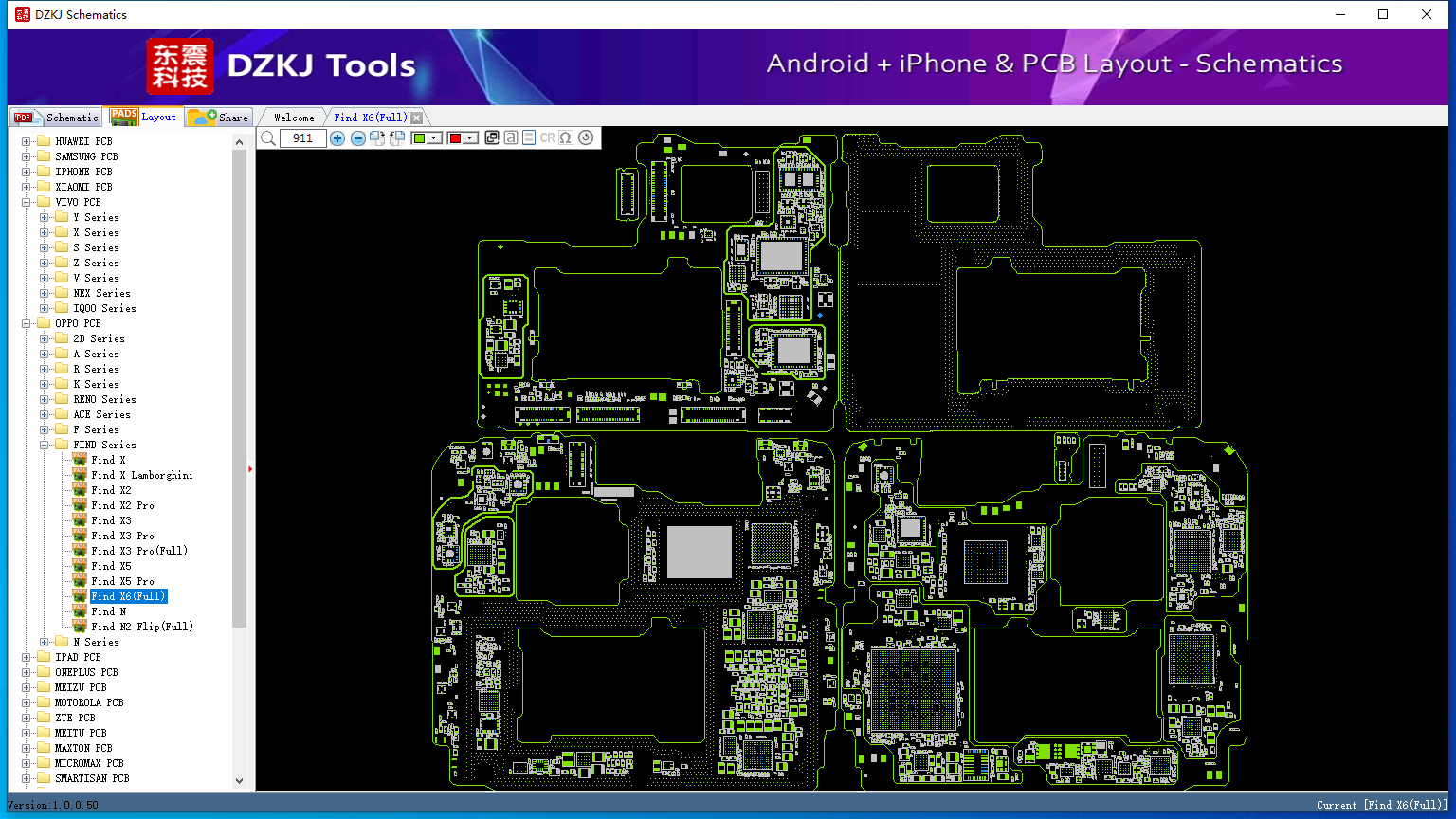
Task: Close the Find X6(Full) tab
Action: pyautogui.click(x=417, y=118)
